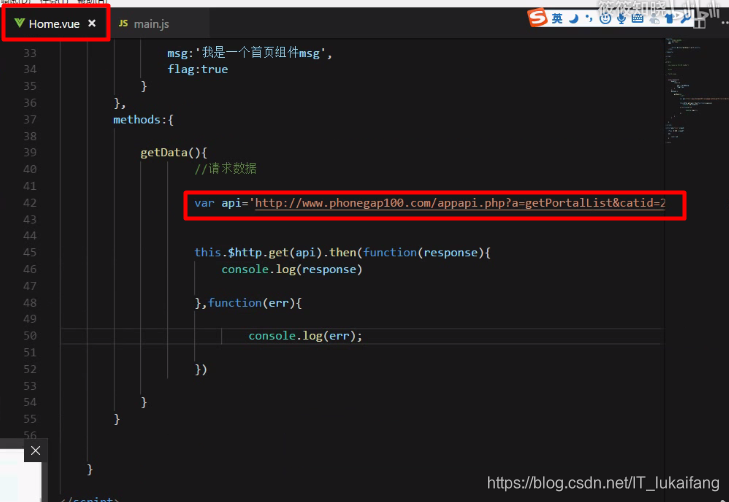The image size is (729, 502).
Task: Open the Sogou emoji smiley panel
Action: [x=605, y=19]
